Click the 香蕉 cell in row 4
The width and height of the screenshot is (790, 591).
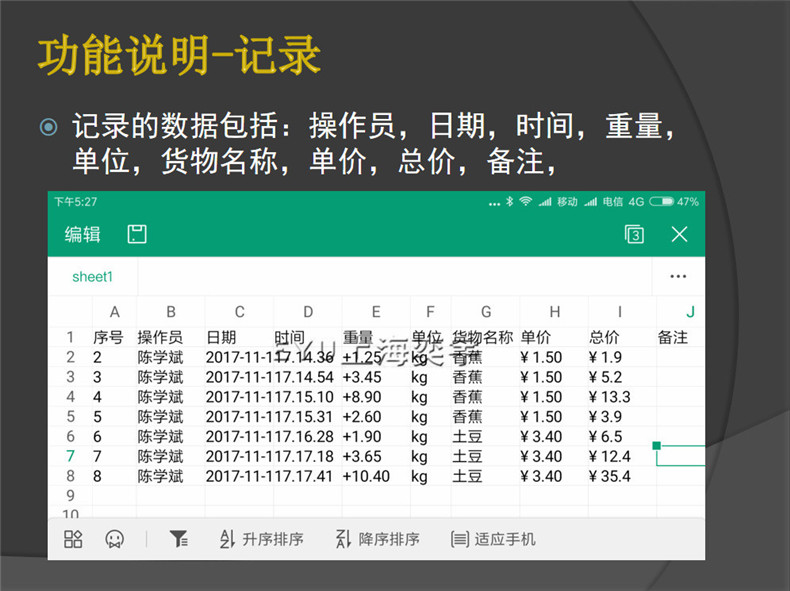point(485,397)
